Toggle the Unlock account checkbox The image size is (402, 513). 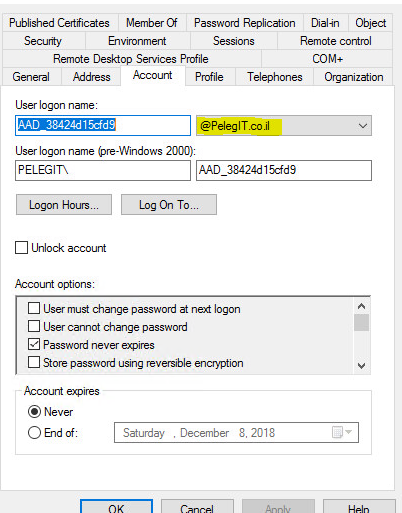(x=21, y=248)
